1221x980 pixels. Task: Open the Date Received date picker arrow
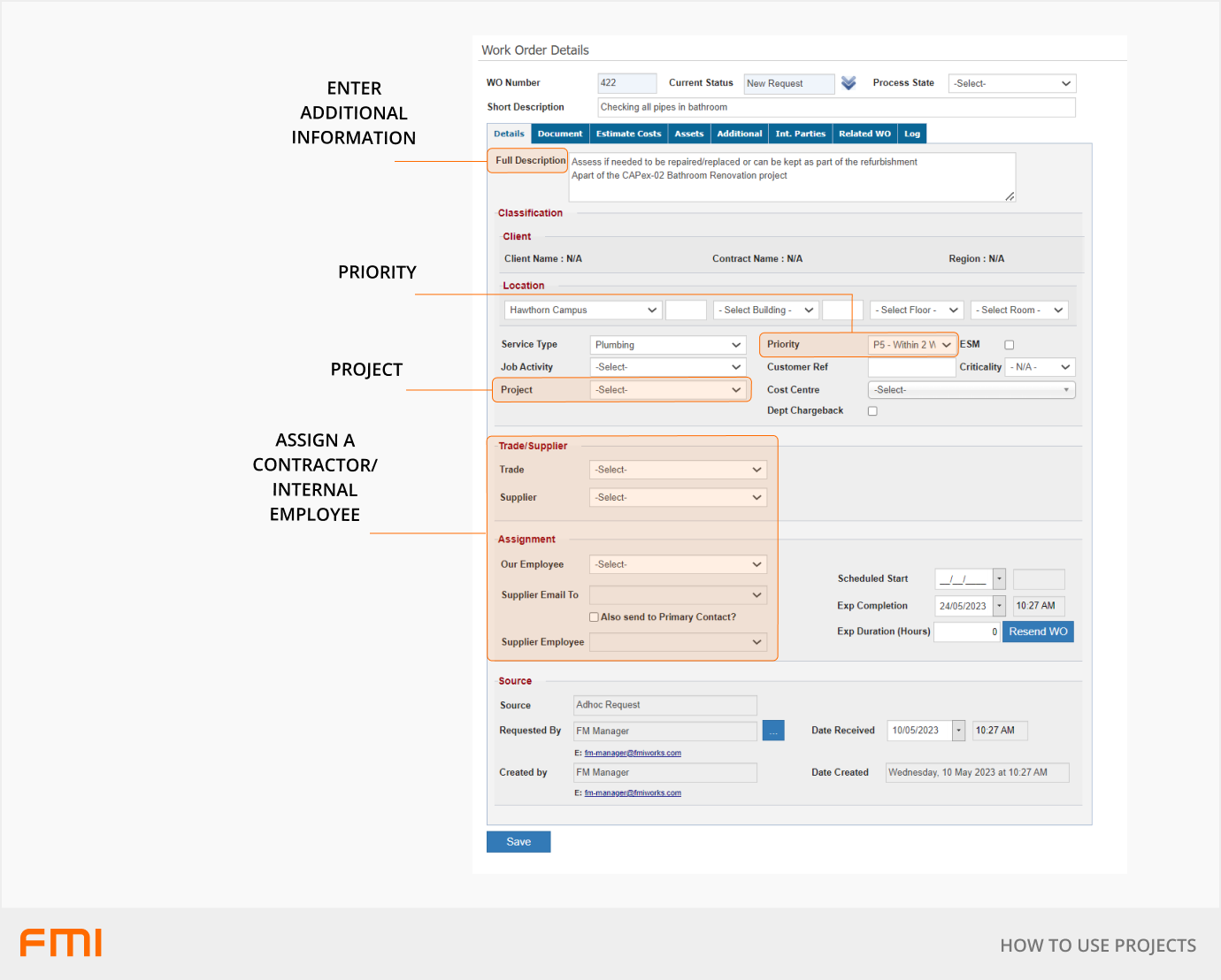click(x=958, y=731)
